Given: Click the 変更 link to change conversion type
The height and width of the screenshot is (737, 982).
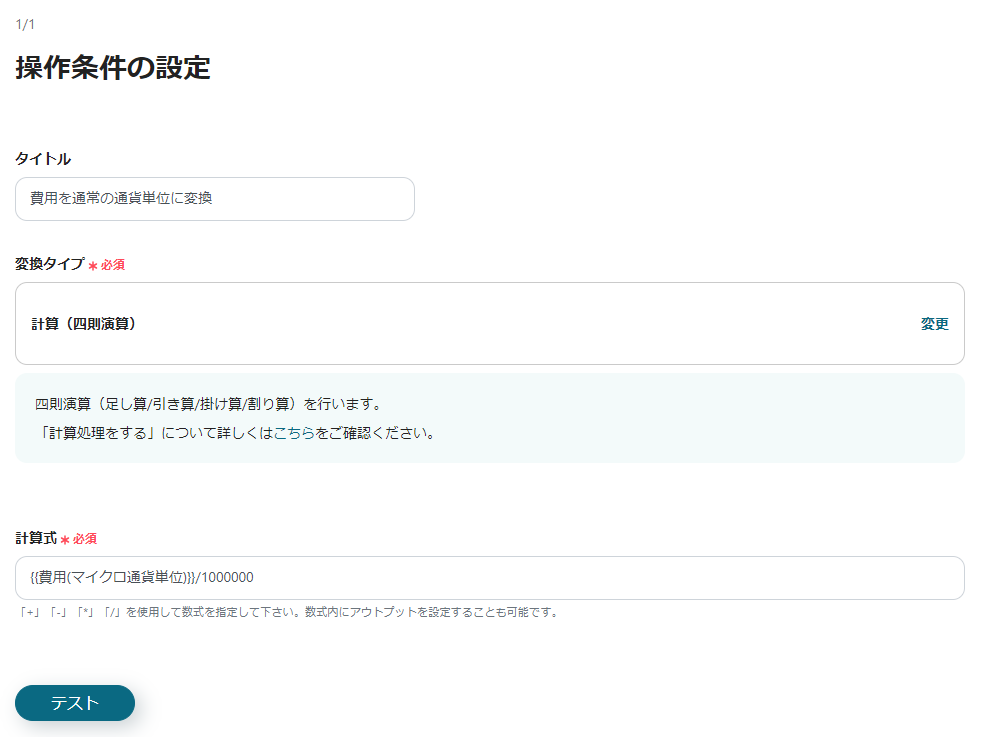Looking at the screenshot, I should [933, 323].
